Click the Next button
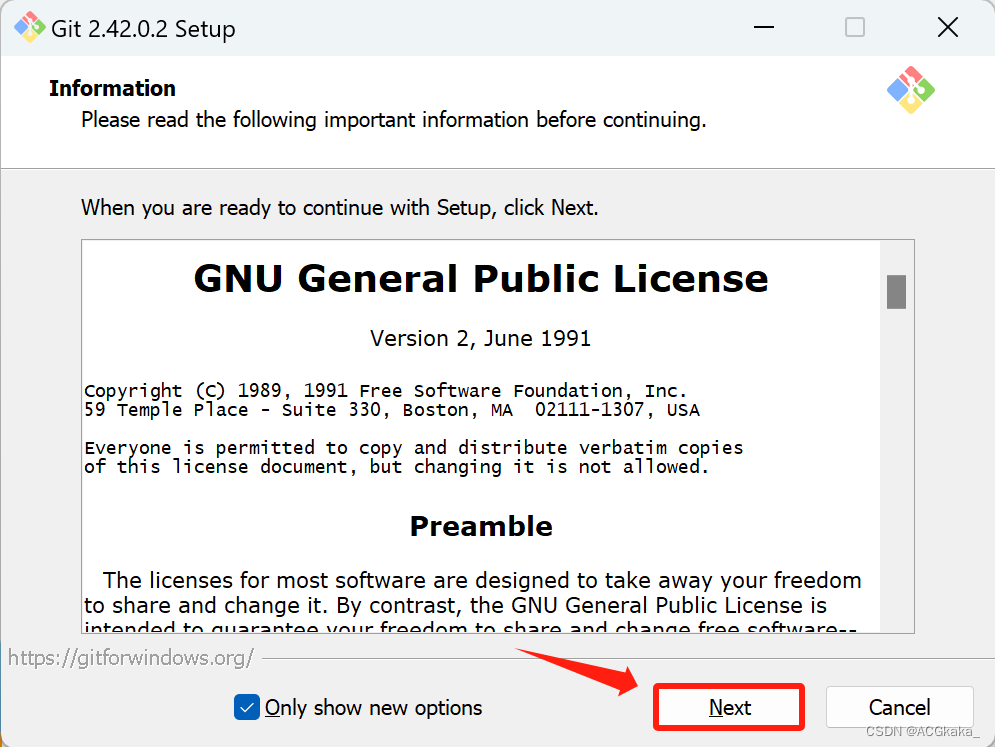 (x=728, y=707)
